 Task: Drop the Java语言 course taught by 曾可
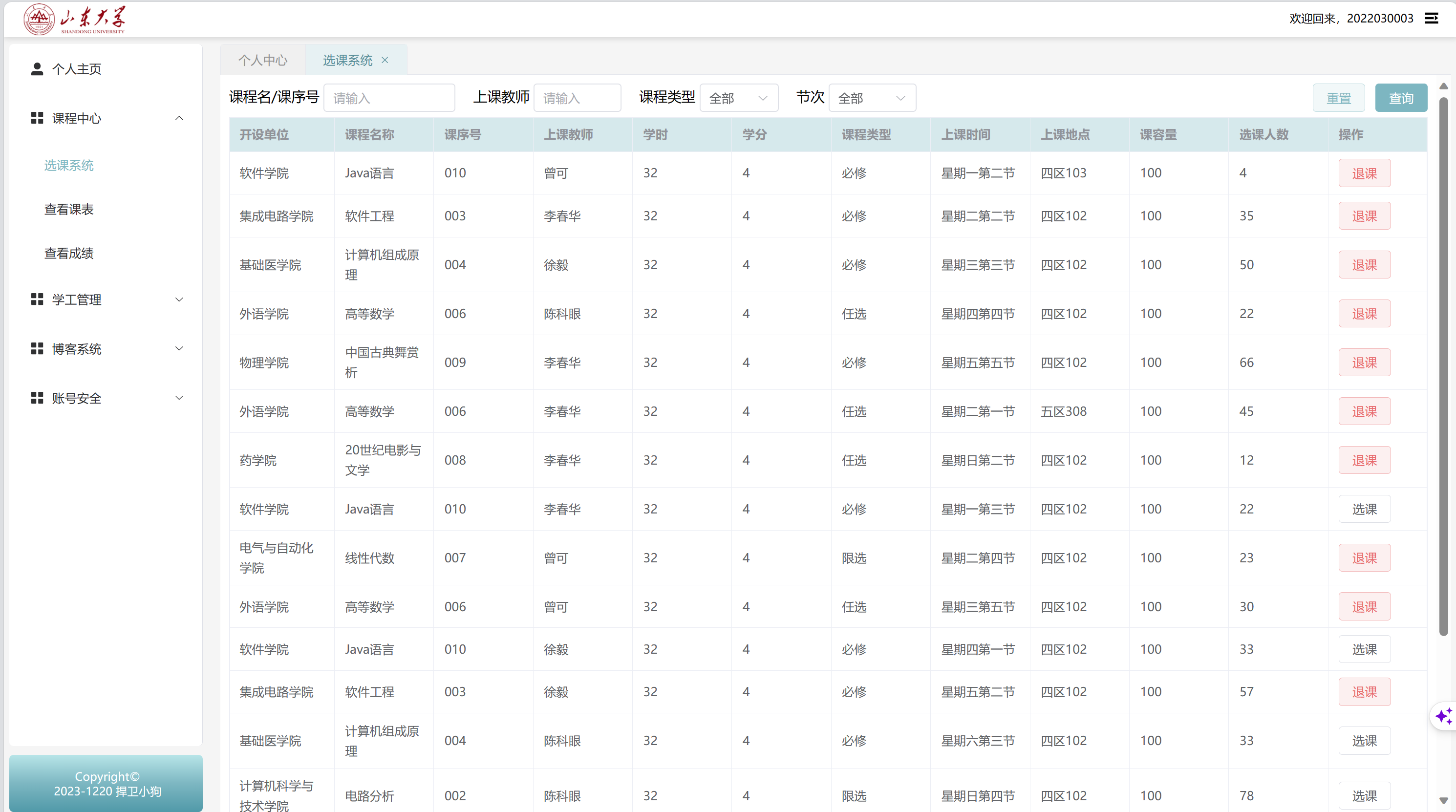click(x=1364, y=173)
